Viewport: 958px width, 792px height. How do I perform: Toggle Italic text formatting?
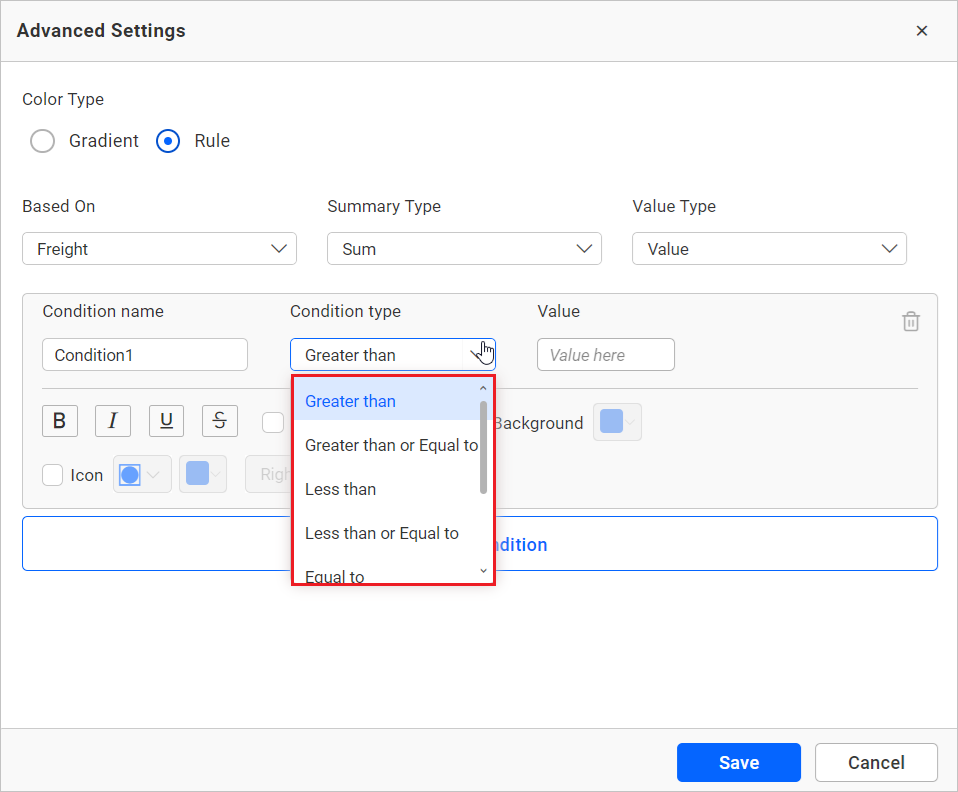coord(113,421)
